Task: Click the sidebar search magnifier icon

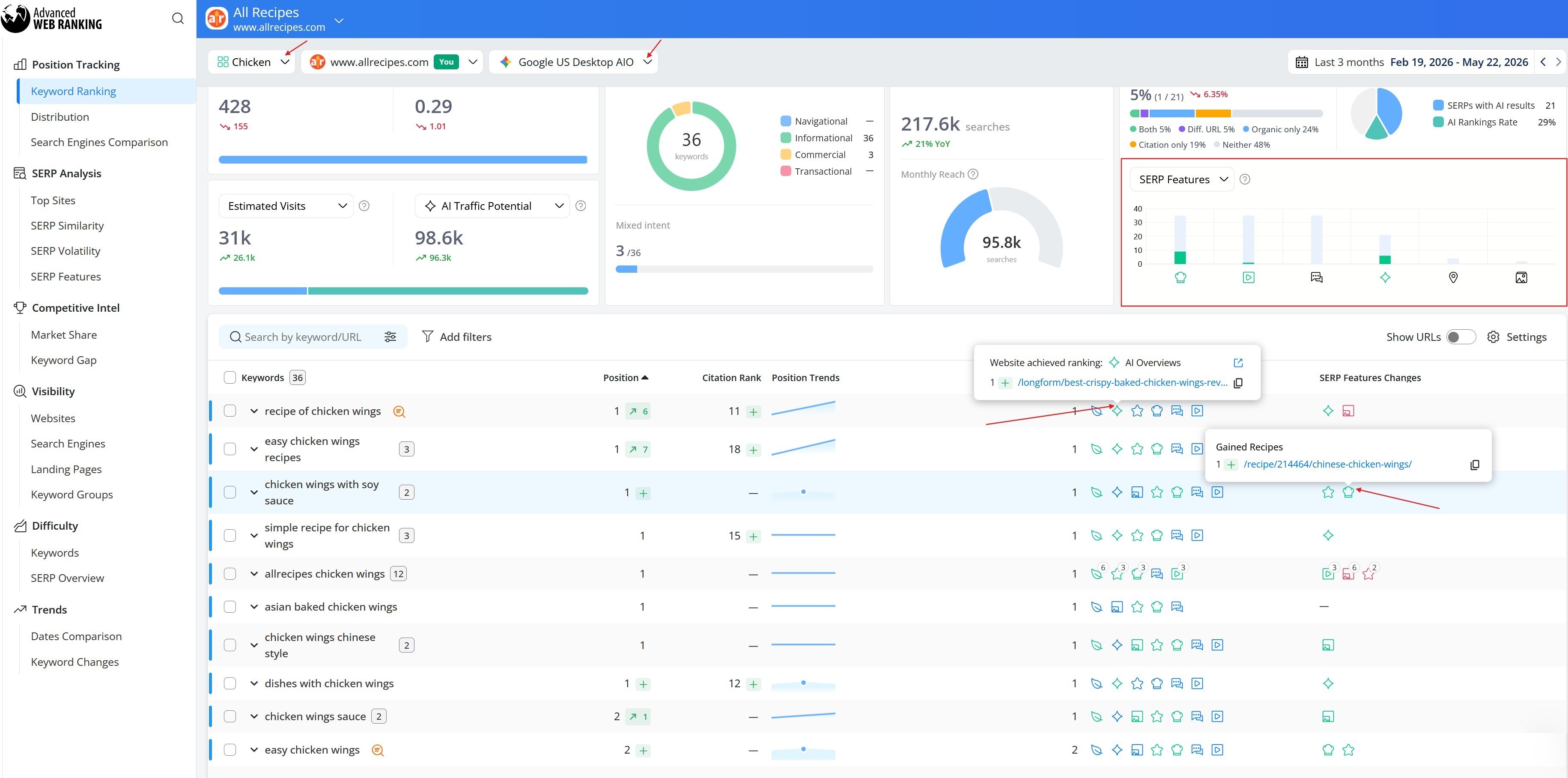Action: 178,18
